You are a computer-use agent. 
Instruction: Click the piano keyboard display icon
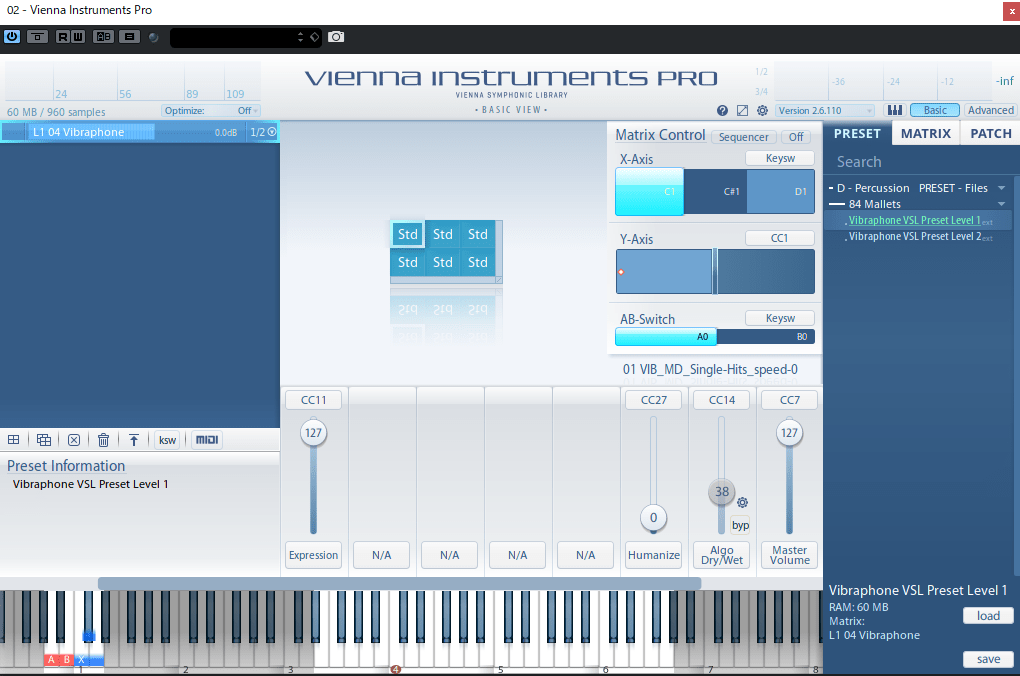pyautogui.click(x=895, y=111)
